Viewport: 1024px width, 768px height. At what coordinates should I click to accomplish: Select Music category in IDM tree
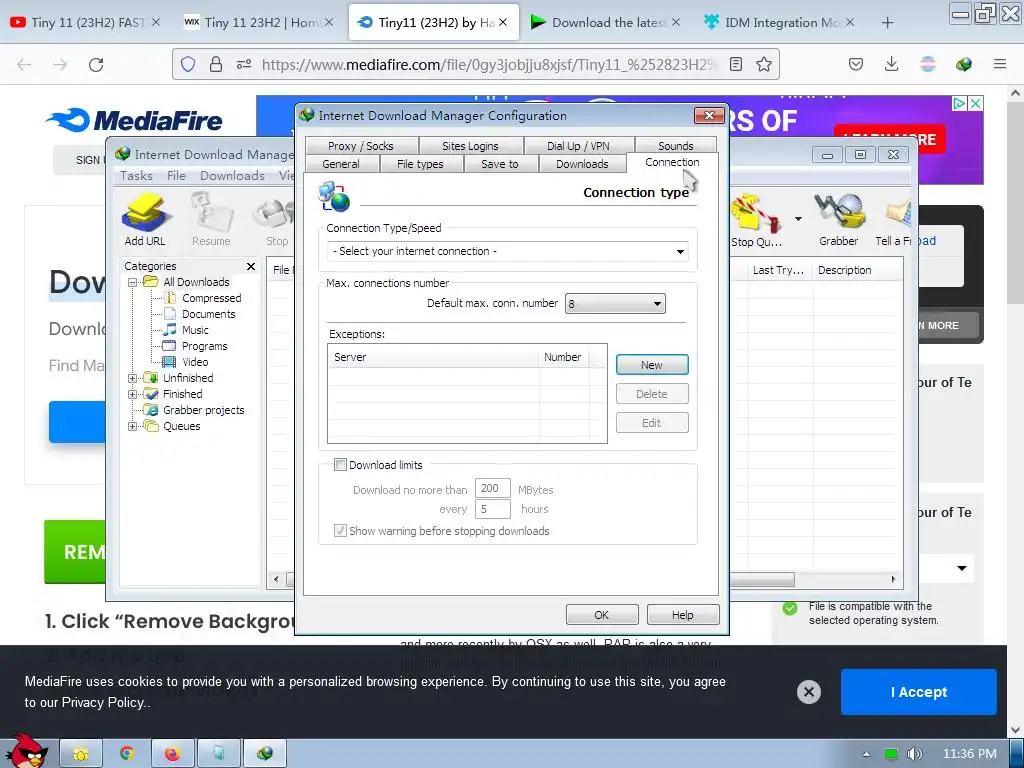pos(195,330)
